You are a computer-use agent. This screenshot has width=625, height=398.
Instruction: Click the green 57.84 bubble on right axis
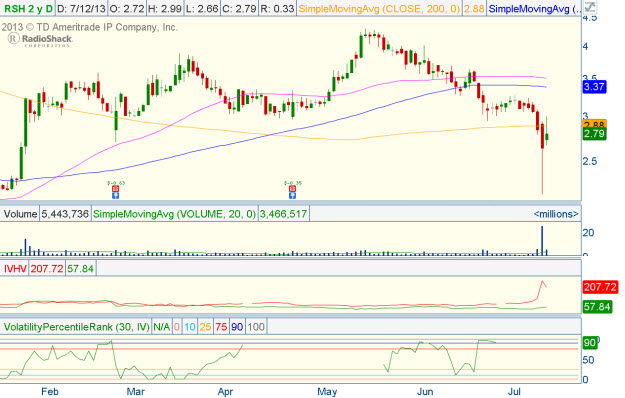(597, 307)
